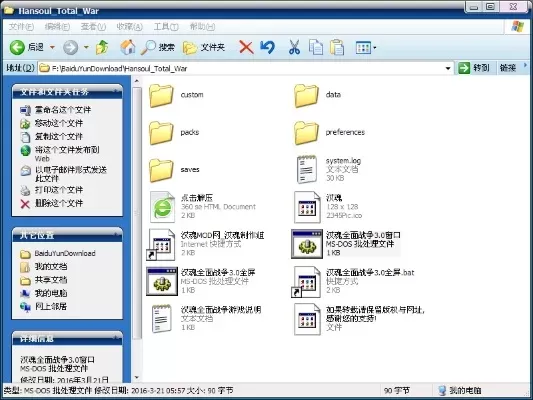The image size is (533, 400).
Task: Open the Forward button history dropdown
Action: 86,48
